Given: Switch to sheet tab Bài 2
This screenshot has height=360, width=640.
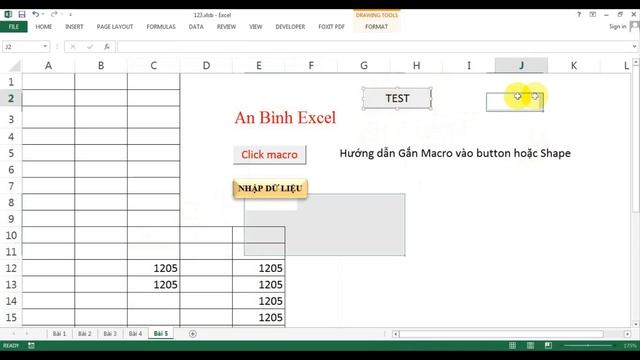Looking at the screenshot, I should [84, 333].
